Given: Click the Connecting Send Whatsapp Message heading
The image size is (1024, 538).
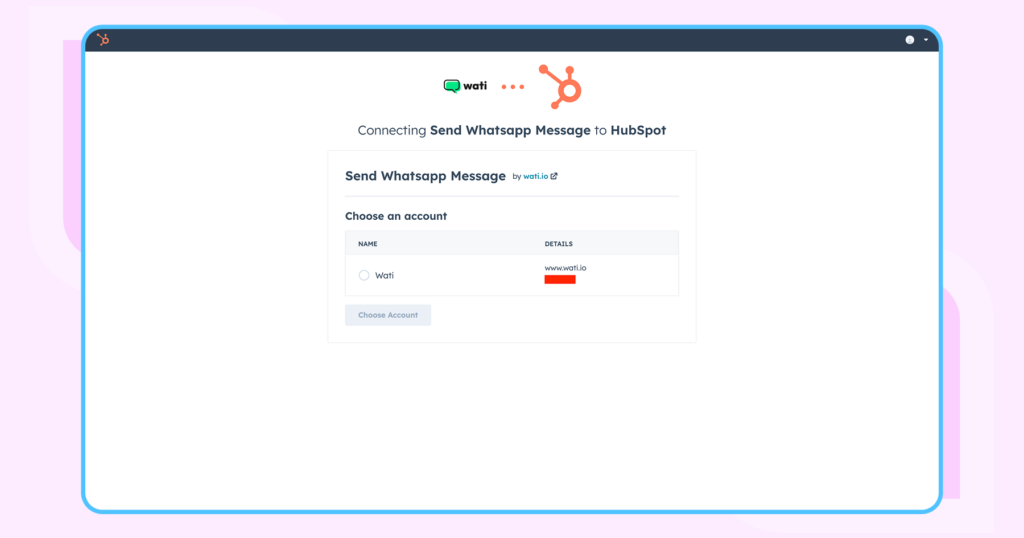Looking at the screenshot, I should [x=512, y=130].
